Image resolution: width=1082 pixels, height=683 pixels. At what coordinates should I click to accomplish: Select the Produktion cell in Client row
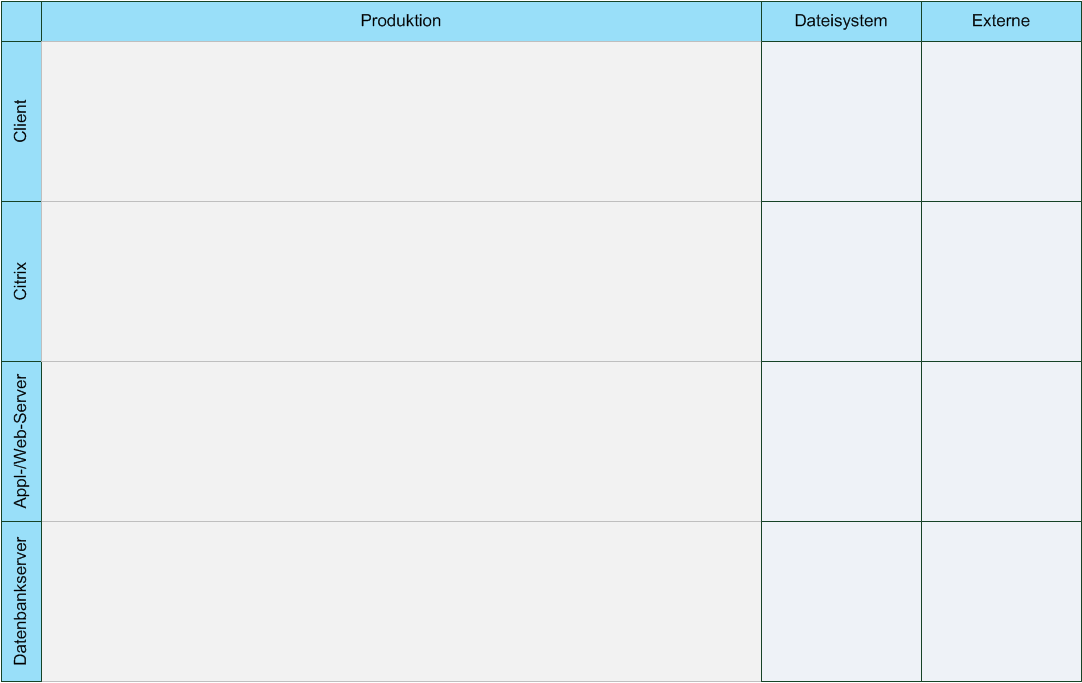(400, 121)
